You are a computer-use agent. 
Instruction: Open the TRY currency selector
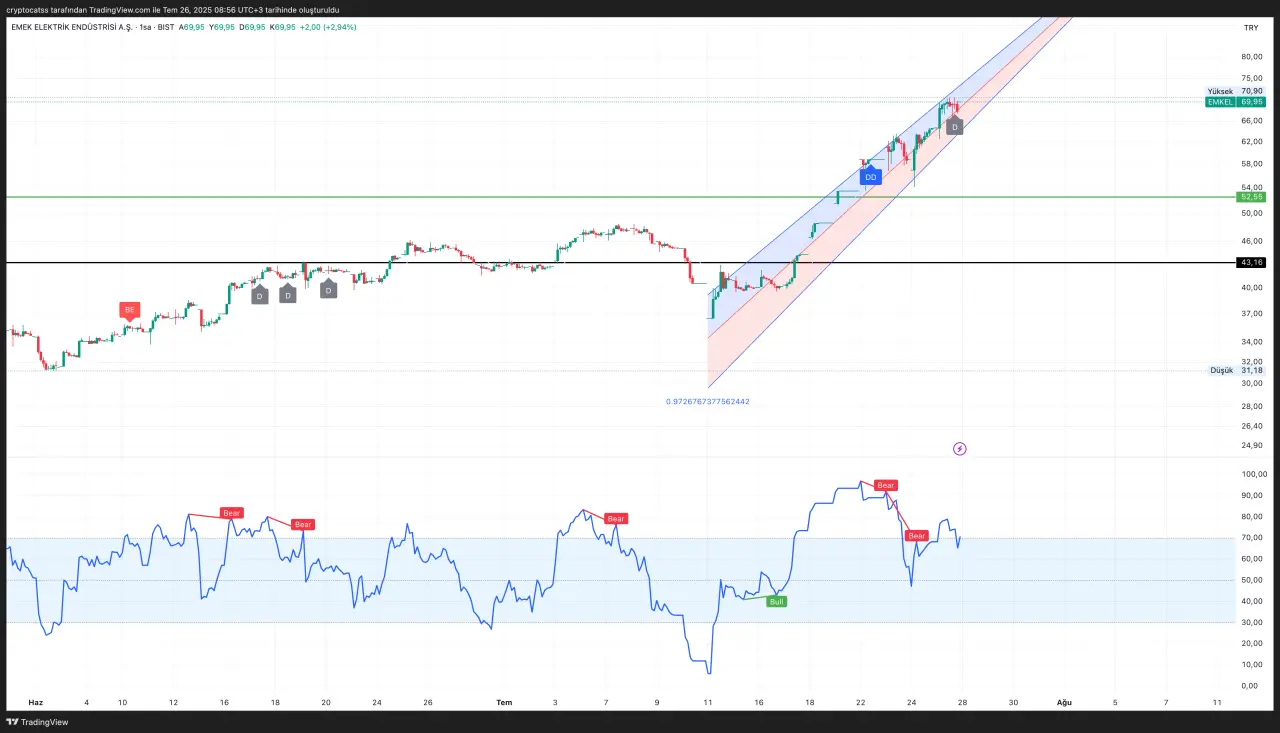[x=1250, y=28]
